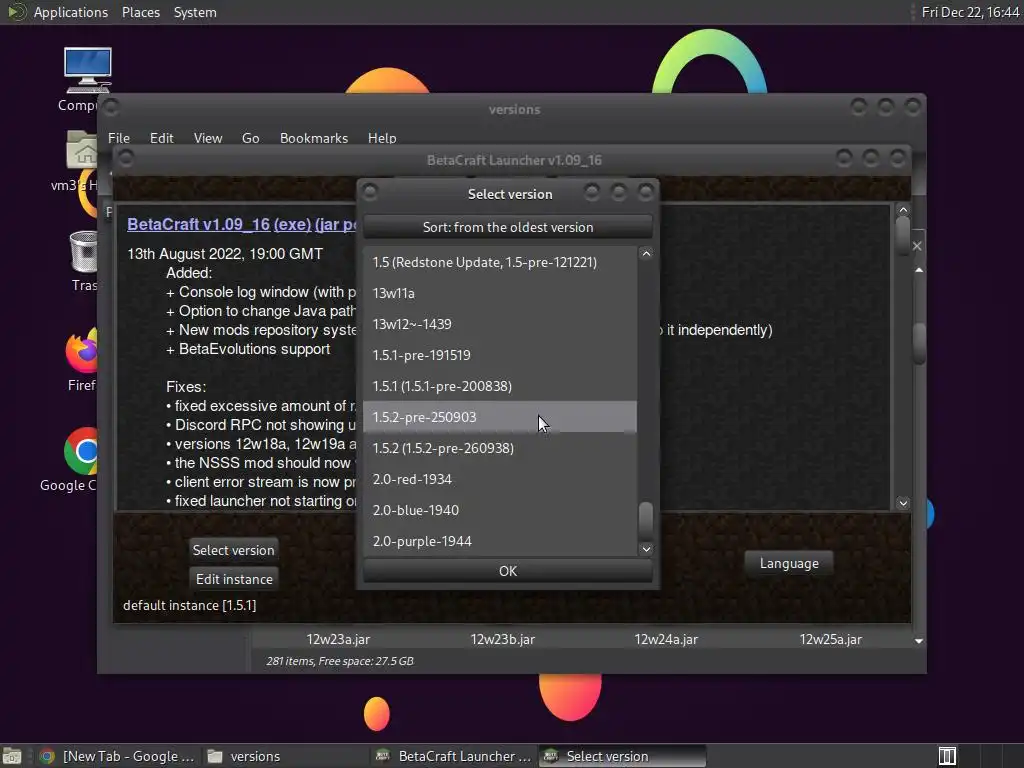Click the changelog scroll down arrow in launcher
Image resolution: width=1024 pixels, height=768 pixels.
click(x=903, y=503)
